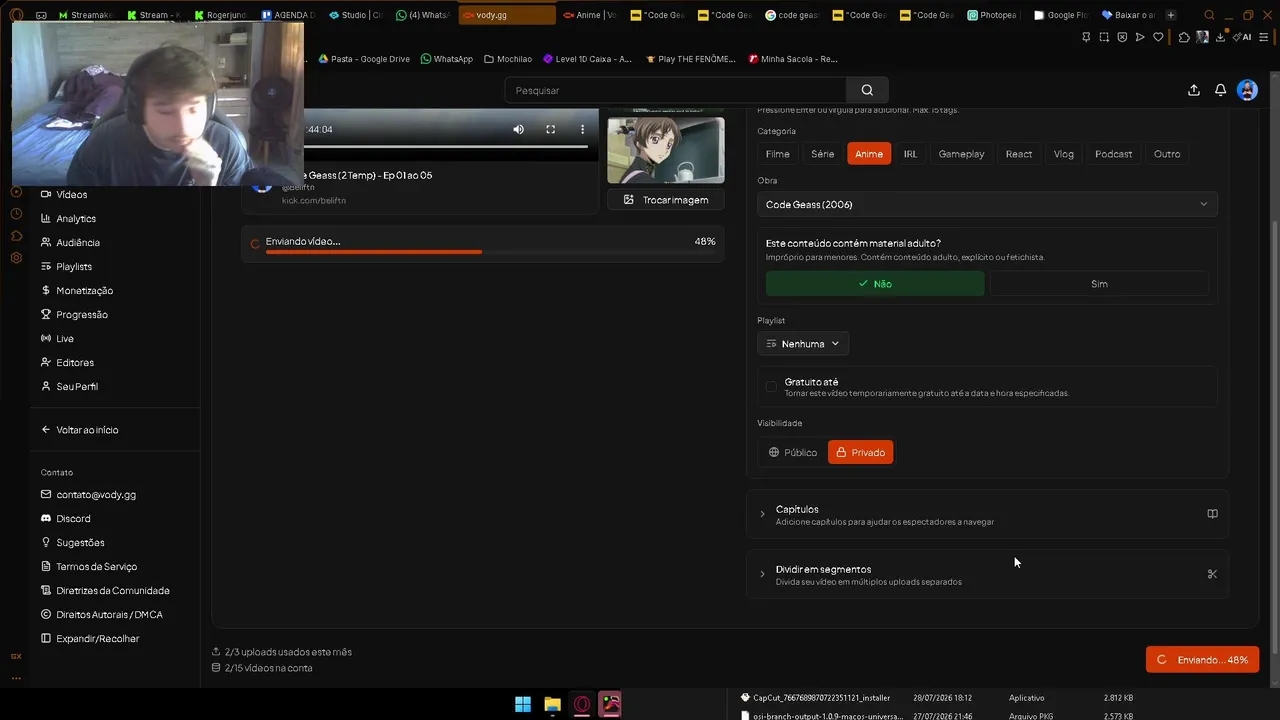Open the Playlist Nenhuma dropdown

(803, 344)
